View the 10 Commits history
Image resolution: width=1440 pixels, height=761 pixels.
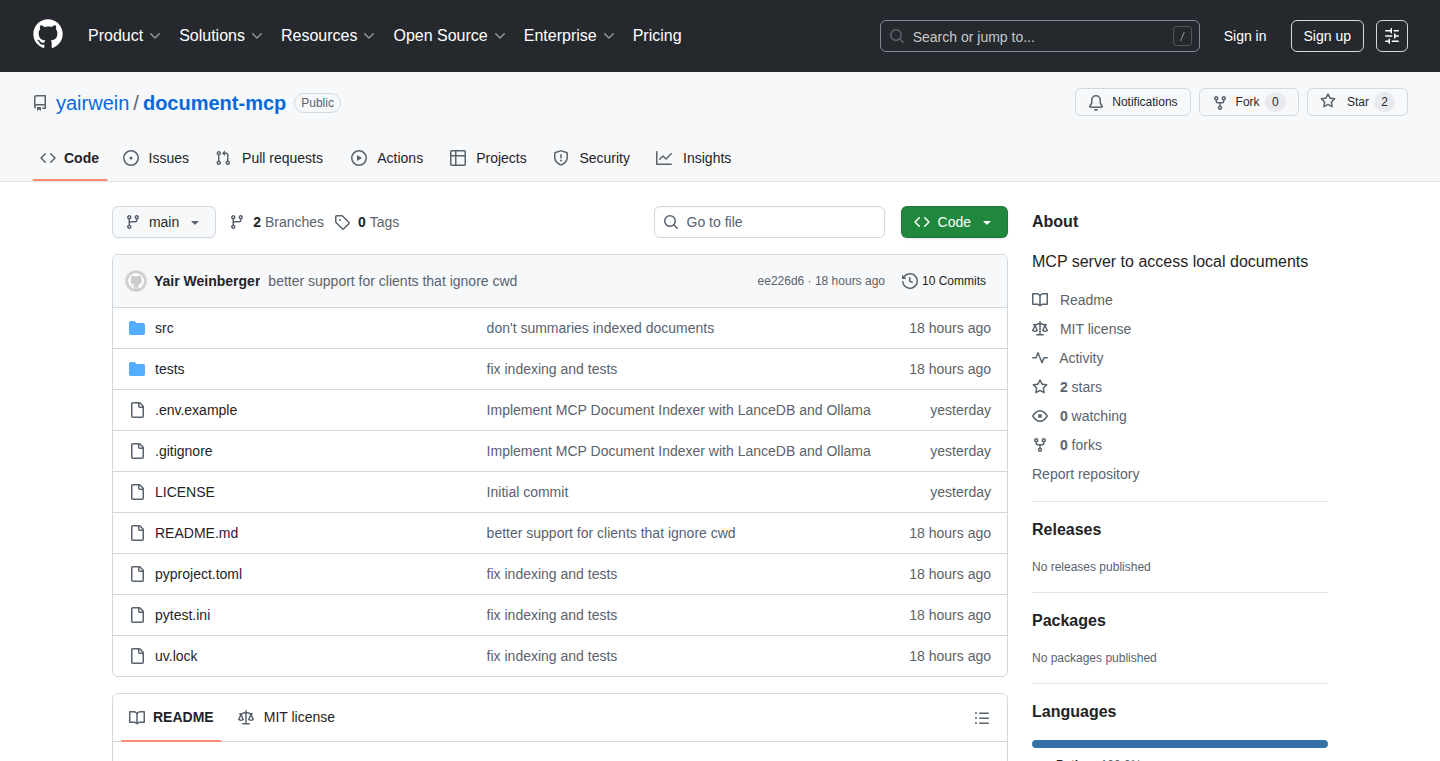(x=944, y=281)
